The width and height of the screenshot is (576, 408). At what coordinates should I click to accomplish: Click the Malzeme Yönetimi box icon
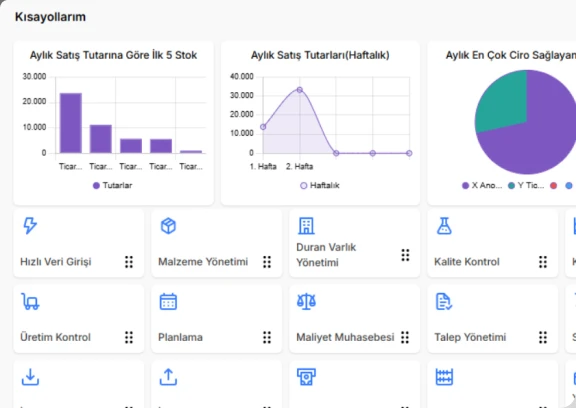pos(168,225)
